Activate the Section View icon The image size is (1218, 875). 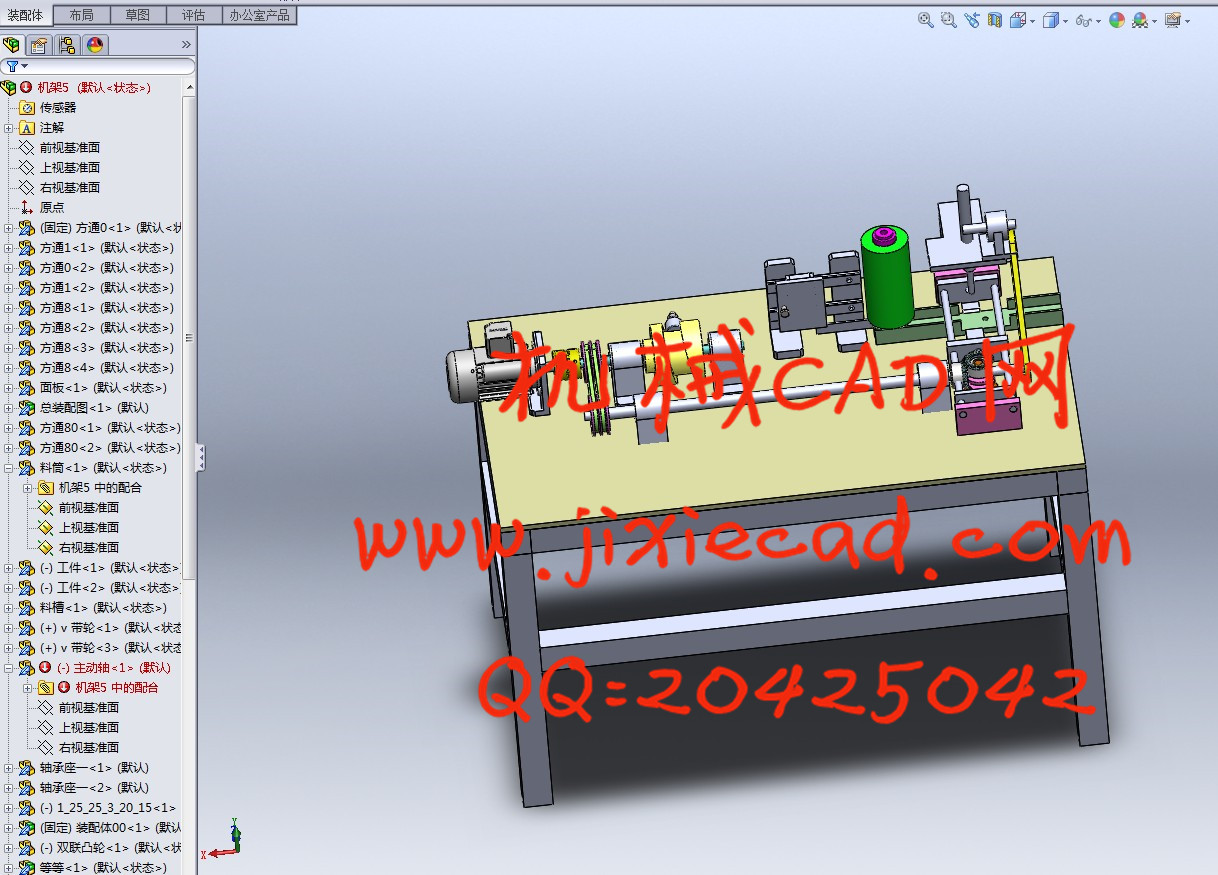pos(994,20)
